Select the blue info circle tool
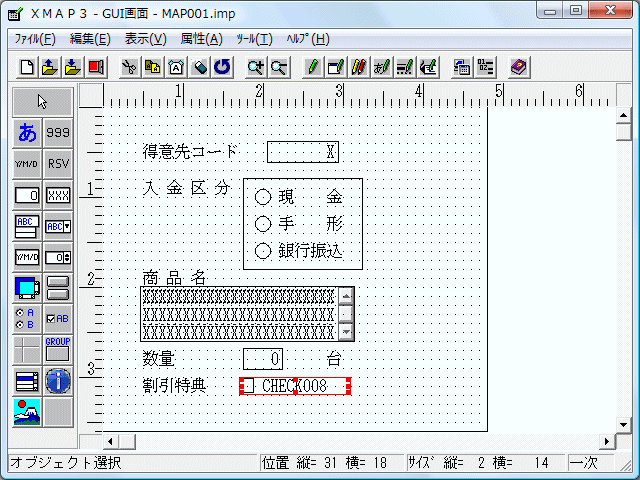Image resolution: width=640 pixels, height=480 pixels. click(58, 381)
